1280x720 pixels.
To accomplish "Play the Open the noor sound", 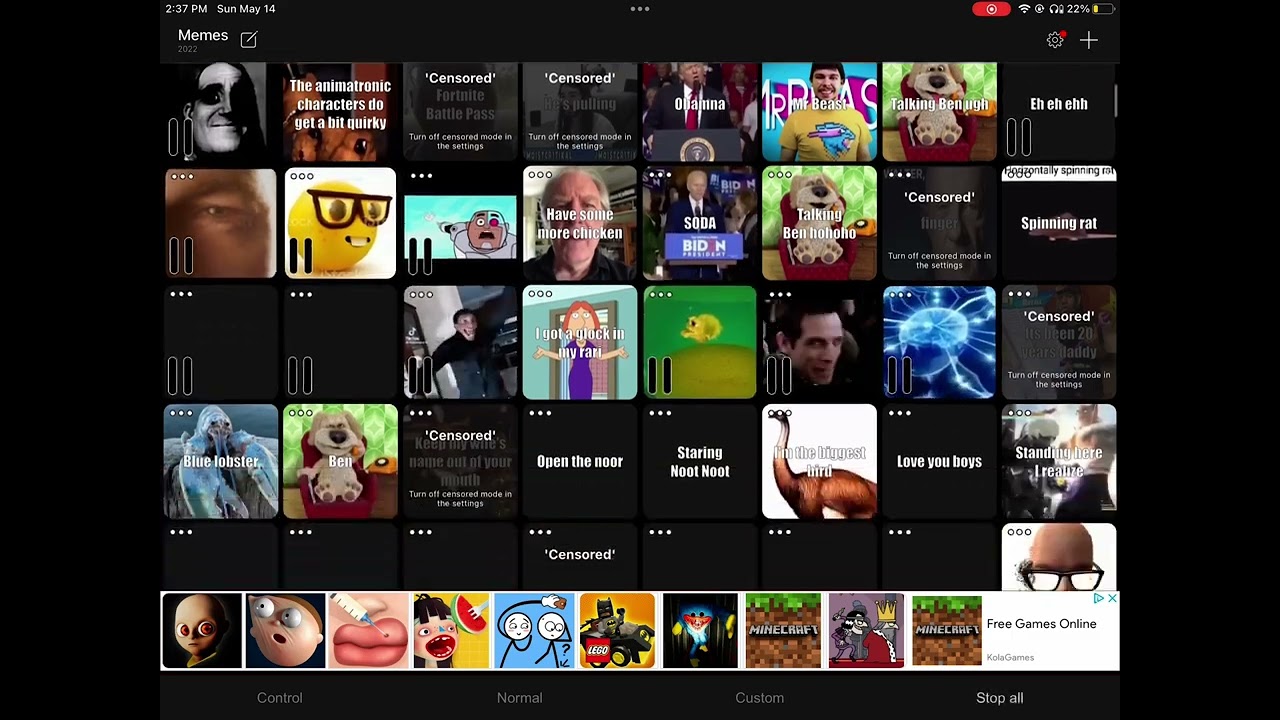I will click(580, 461).
